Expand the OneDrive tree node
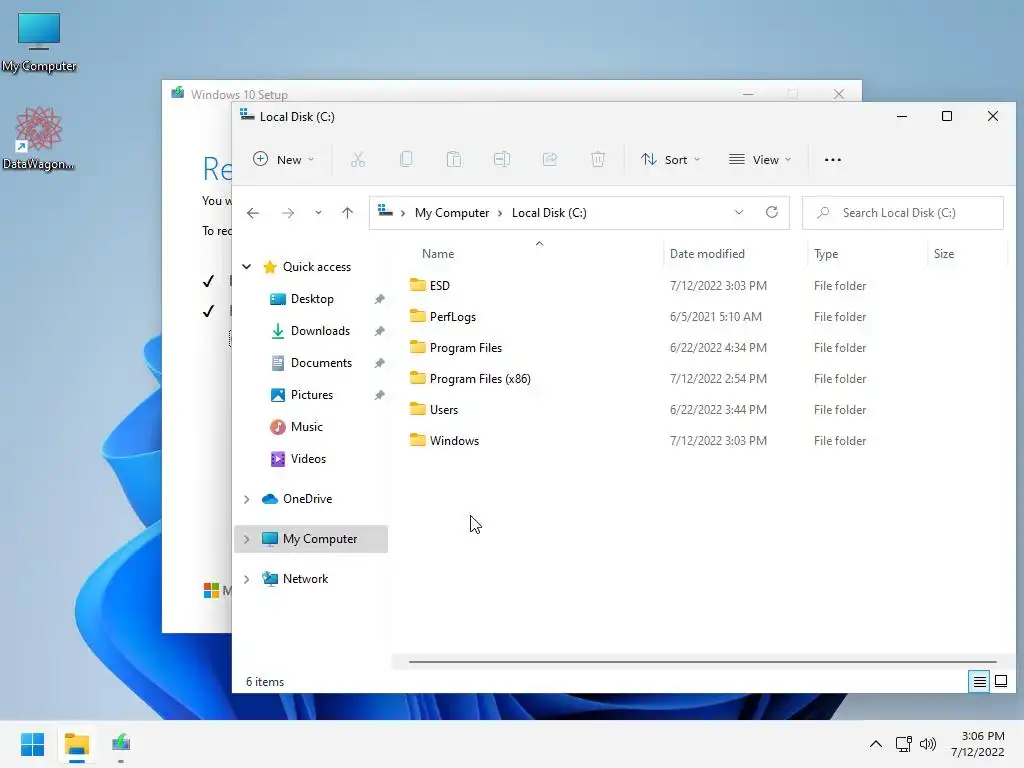Image resolution: width=1024 pixels, height=768 pixels. pos(247,499)
